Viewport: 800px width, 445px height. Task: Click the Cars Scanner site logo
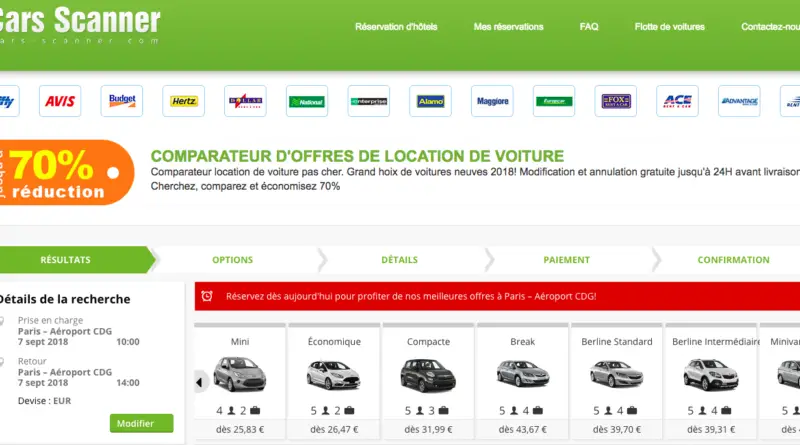tap(80, 24)
